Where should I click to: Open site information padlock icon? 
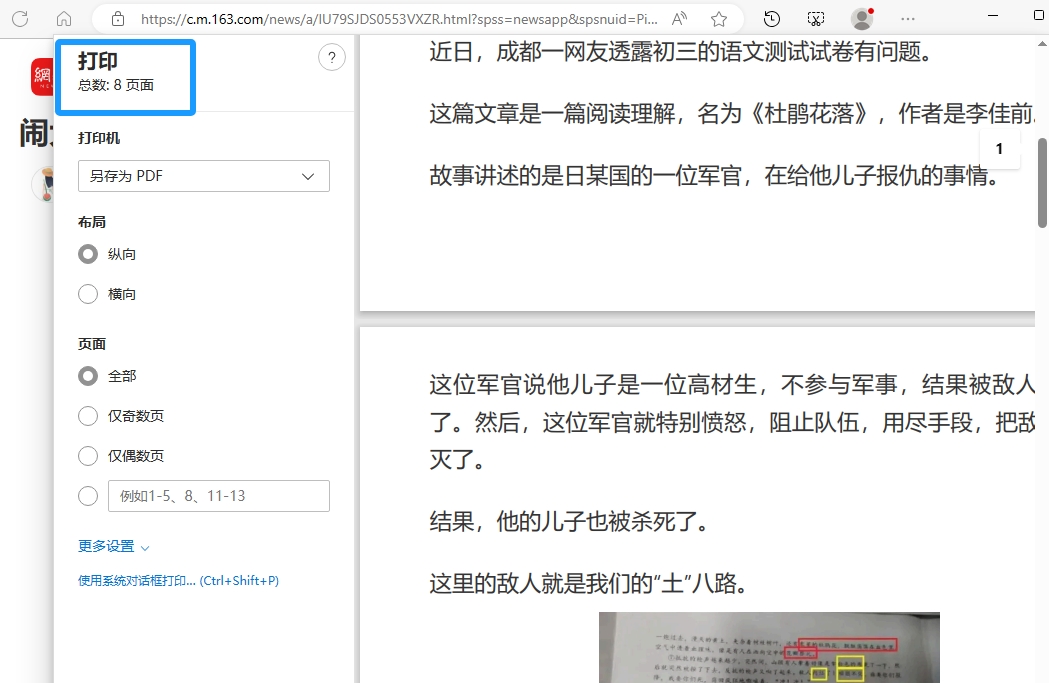click(x=118, y=19)
